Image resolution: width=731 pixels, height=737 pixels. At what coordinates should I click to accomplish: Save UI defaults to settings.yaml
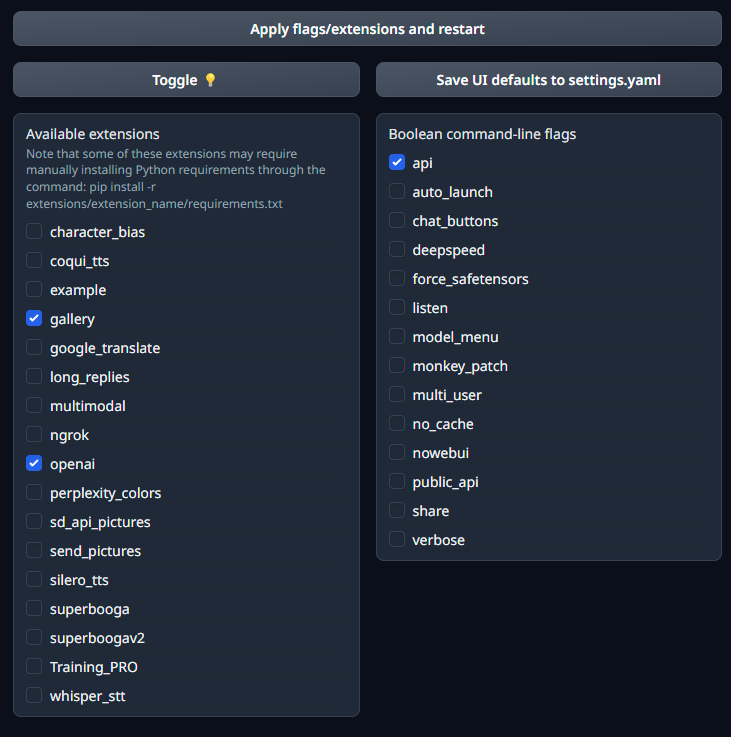pyautogui.click(x=549, y=79)
